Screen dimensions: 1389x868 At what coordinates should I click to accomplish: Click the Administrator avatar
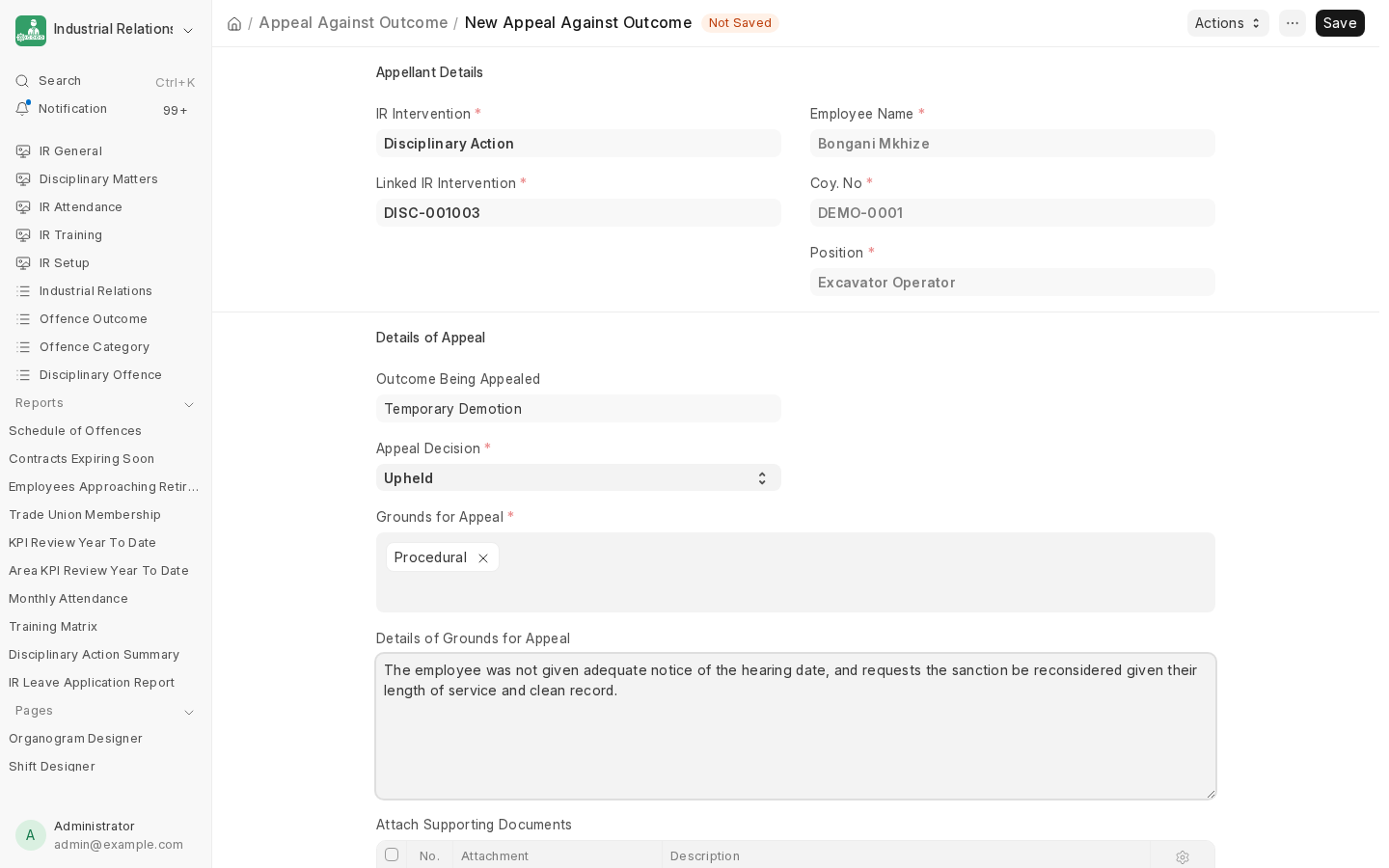coord(31,835)
